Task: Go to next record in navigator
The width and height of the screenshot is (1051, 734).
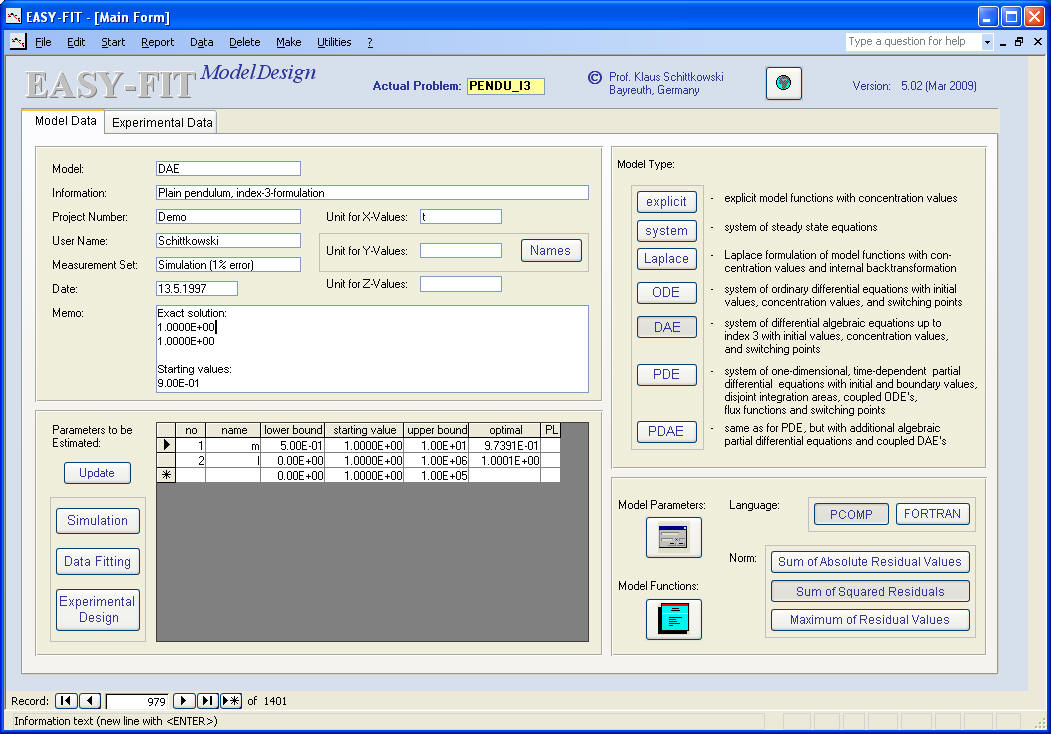Action: click(x=184, y=701)
